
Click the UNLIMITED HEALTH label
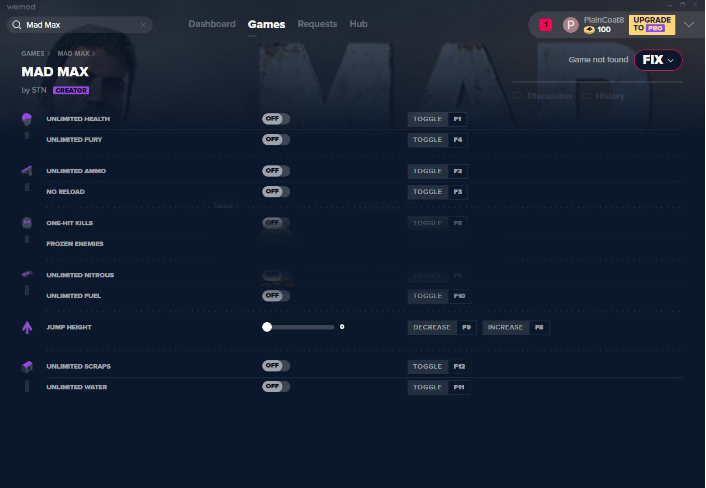coord(78,119)
